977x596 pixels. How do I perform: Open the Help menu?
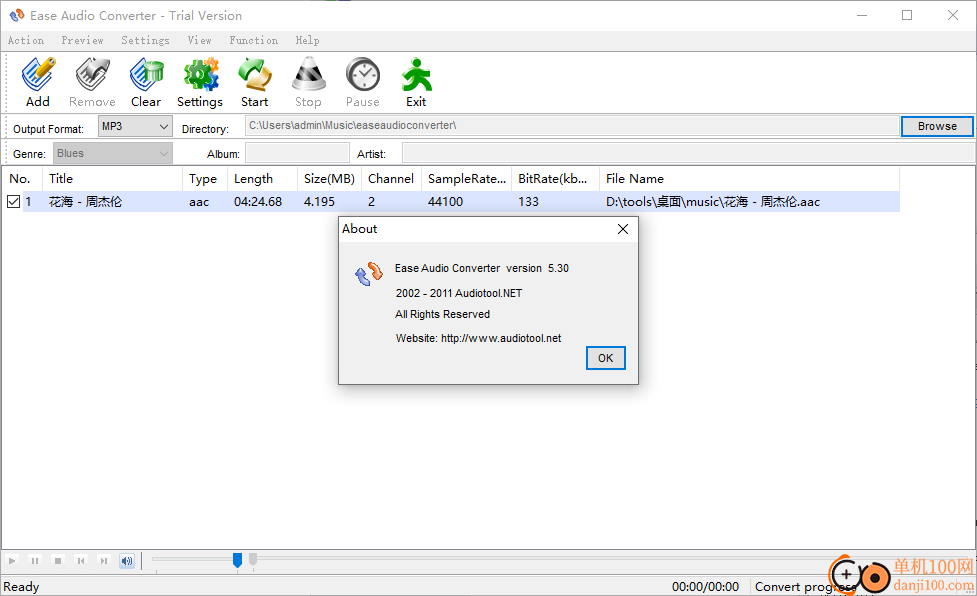[307, 40]
